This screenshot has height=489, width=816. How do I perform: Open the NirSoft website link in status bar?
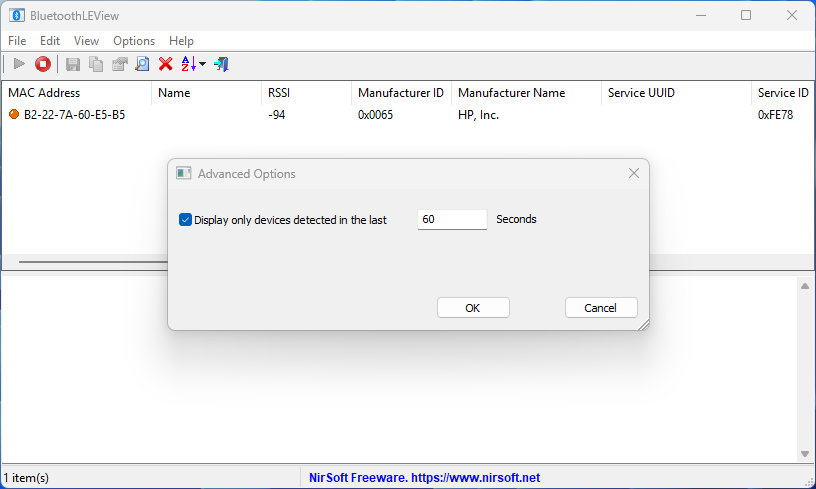click(424, 478)
